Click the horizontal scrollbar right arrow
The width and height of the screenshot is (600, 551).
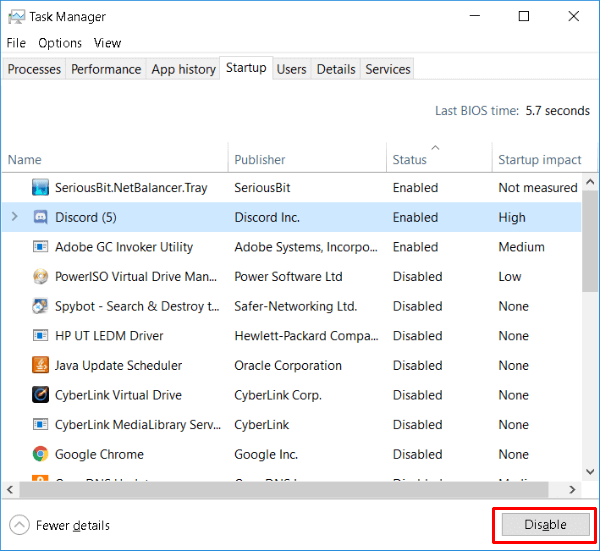click(572, 489)
